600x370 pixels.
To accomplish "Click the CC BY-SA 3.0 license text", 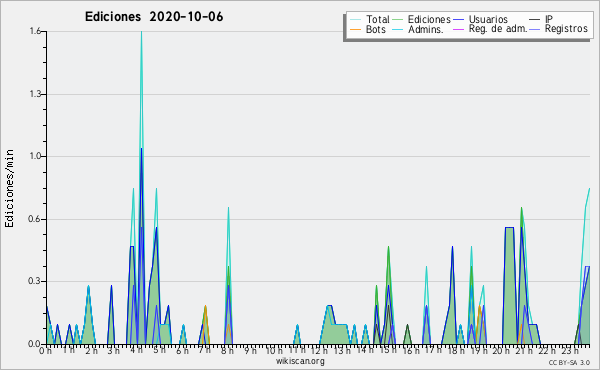I will click(569, 362).
